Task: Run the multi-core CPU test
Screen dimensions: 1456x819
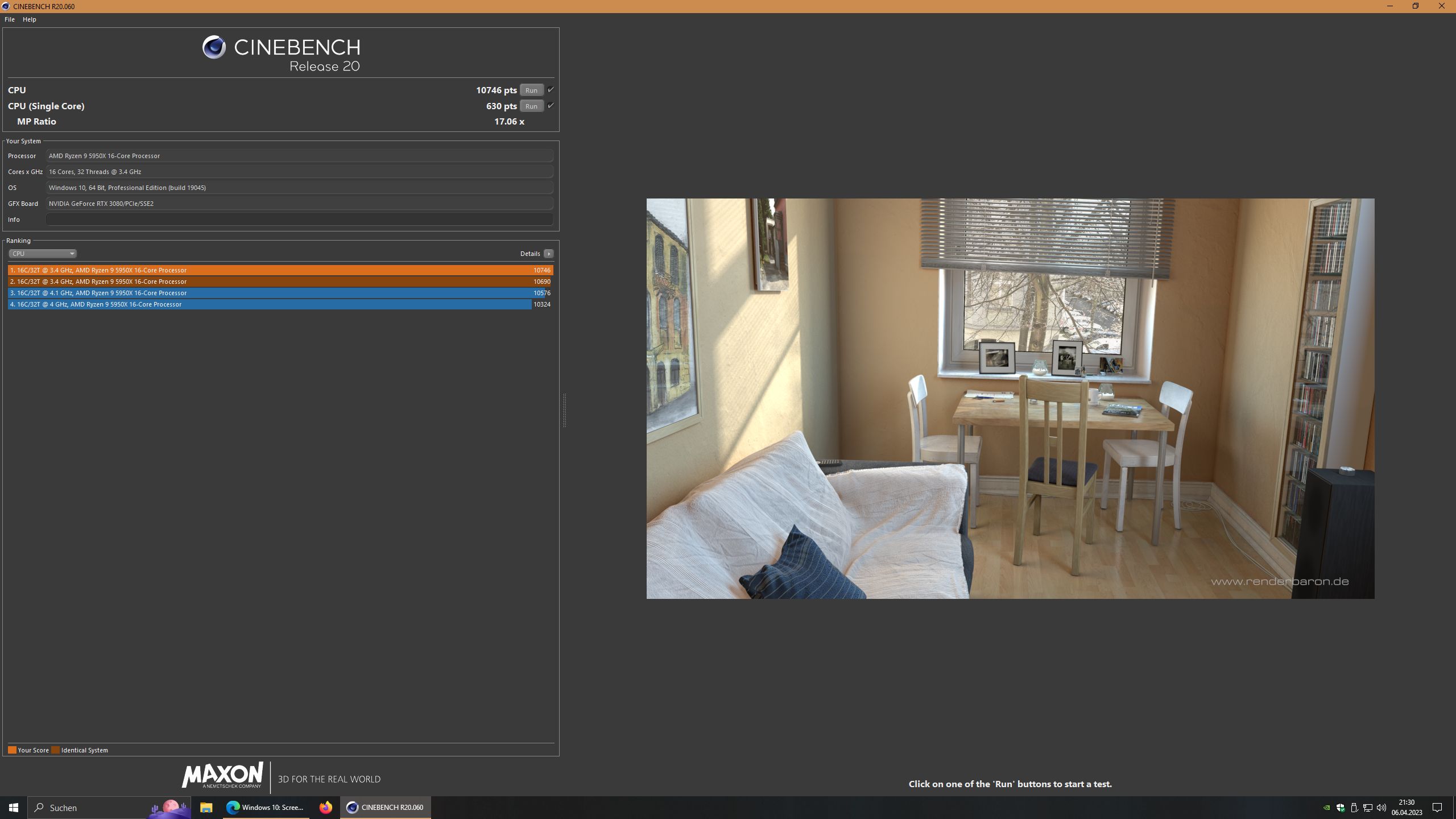Action: point(531,90)
